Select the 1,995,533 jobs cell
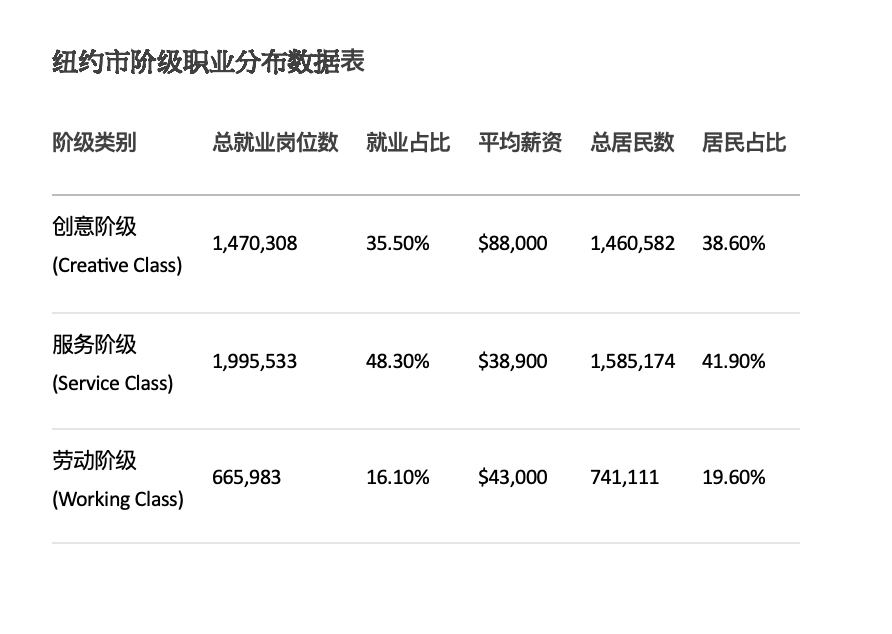 click(x=254, y=361)
